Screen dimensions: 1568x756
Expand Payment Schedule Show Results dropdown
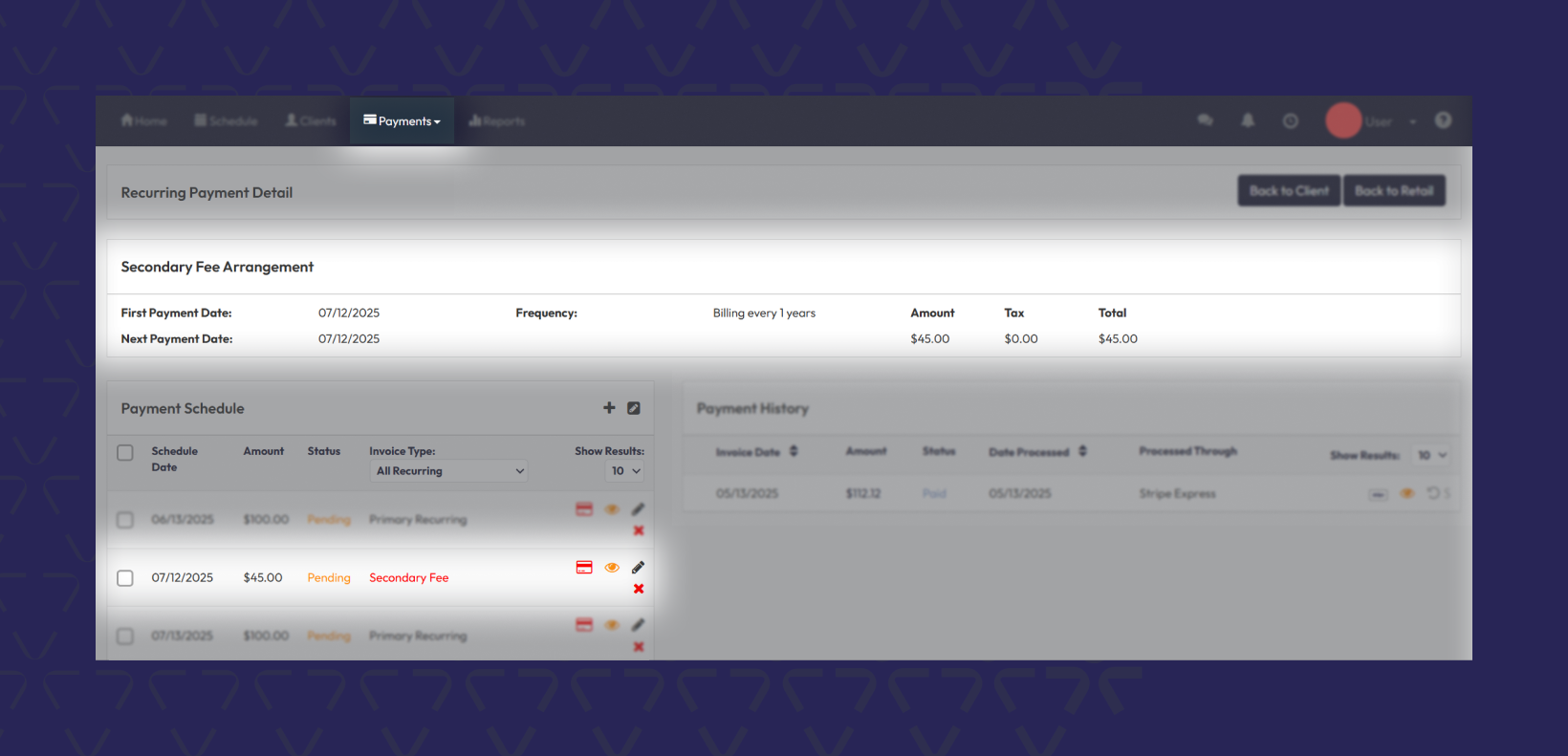pyautogui.click(x=625, y=471)
